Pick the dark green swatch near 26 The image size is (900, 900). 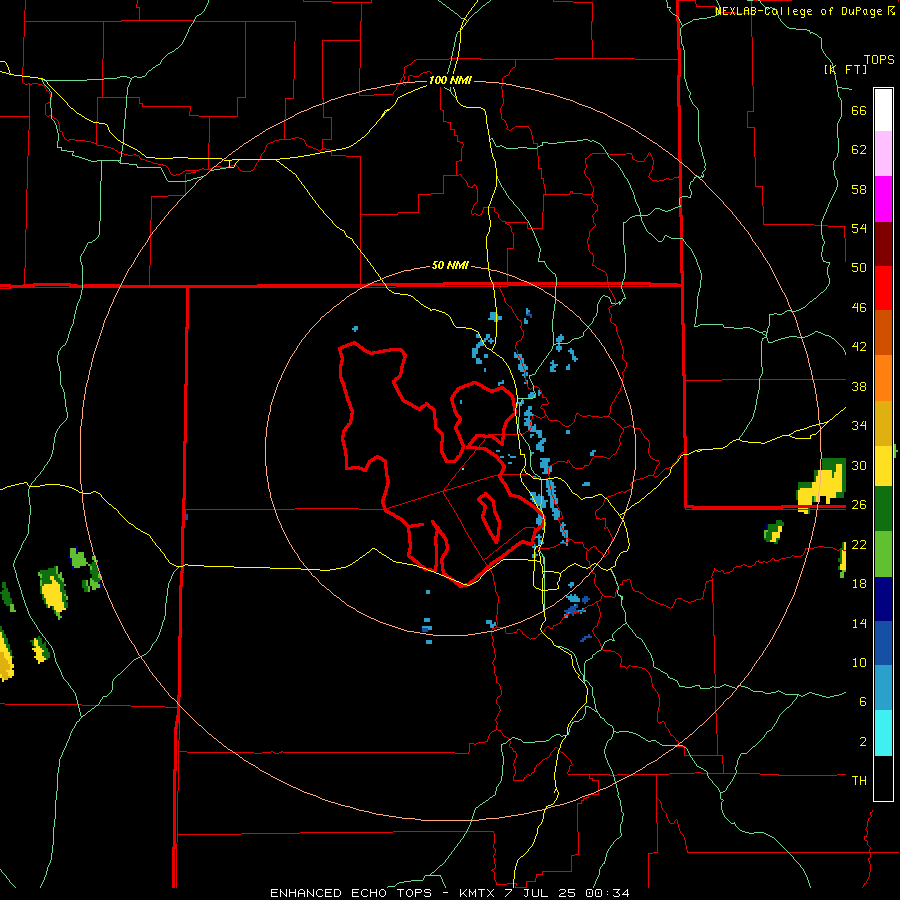(x=883, y=509)
